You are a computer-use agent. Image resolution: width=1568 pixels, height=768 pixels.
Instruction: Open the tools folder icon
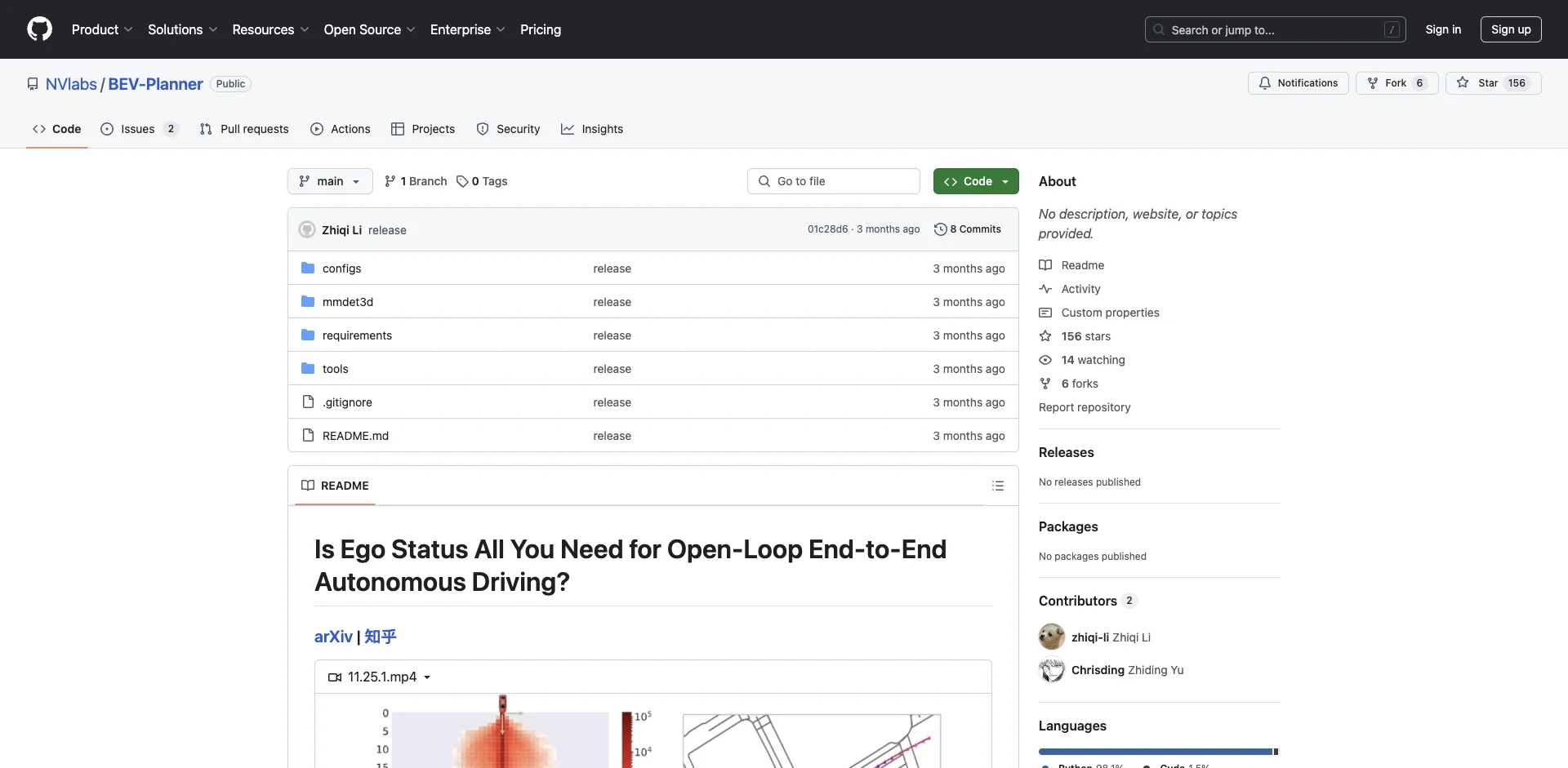308,369
